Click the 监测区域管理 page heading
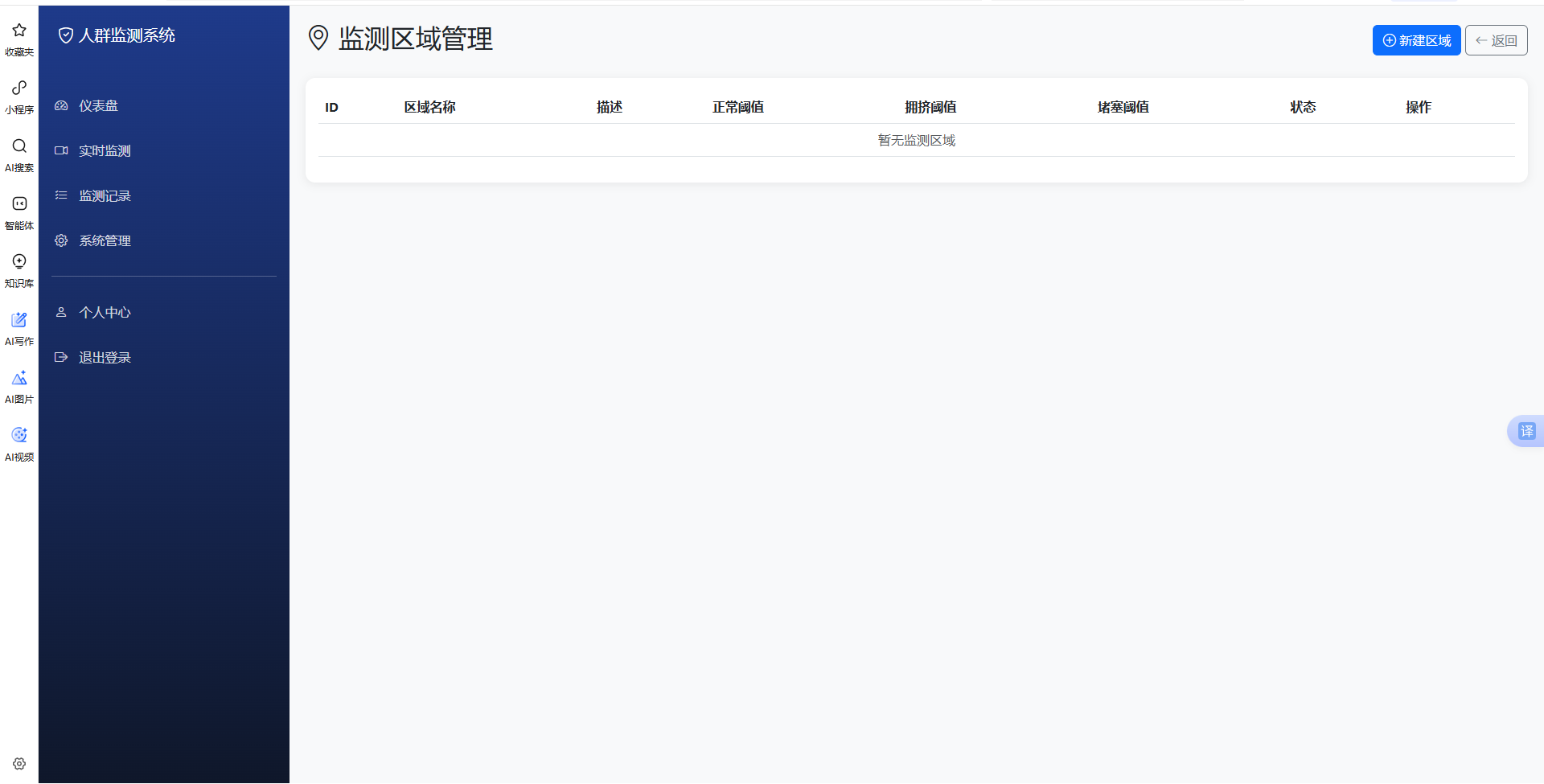Screen dimensions: 1544x784 (x=416, y=38)
